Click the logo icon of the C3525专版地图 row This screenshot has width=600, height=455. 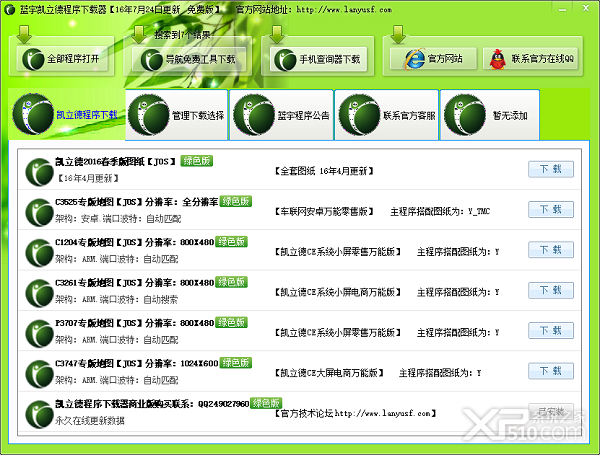point(39,212)
